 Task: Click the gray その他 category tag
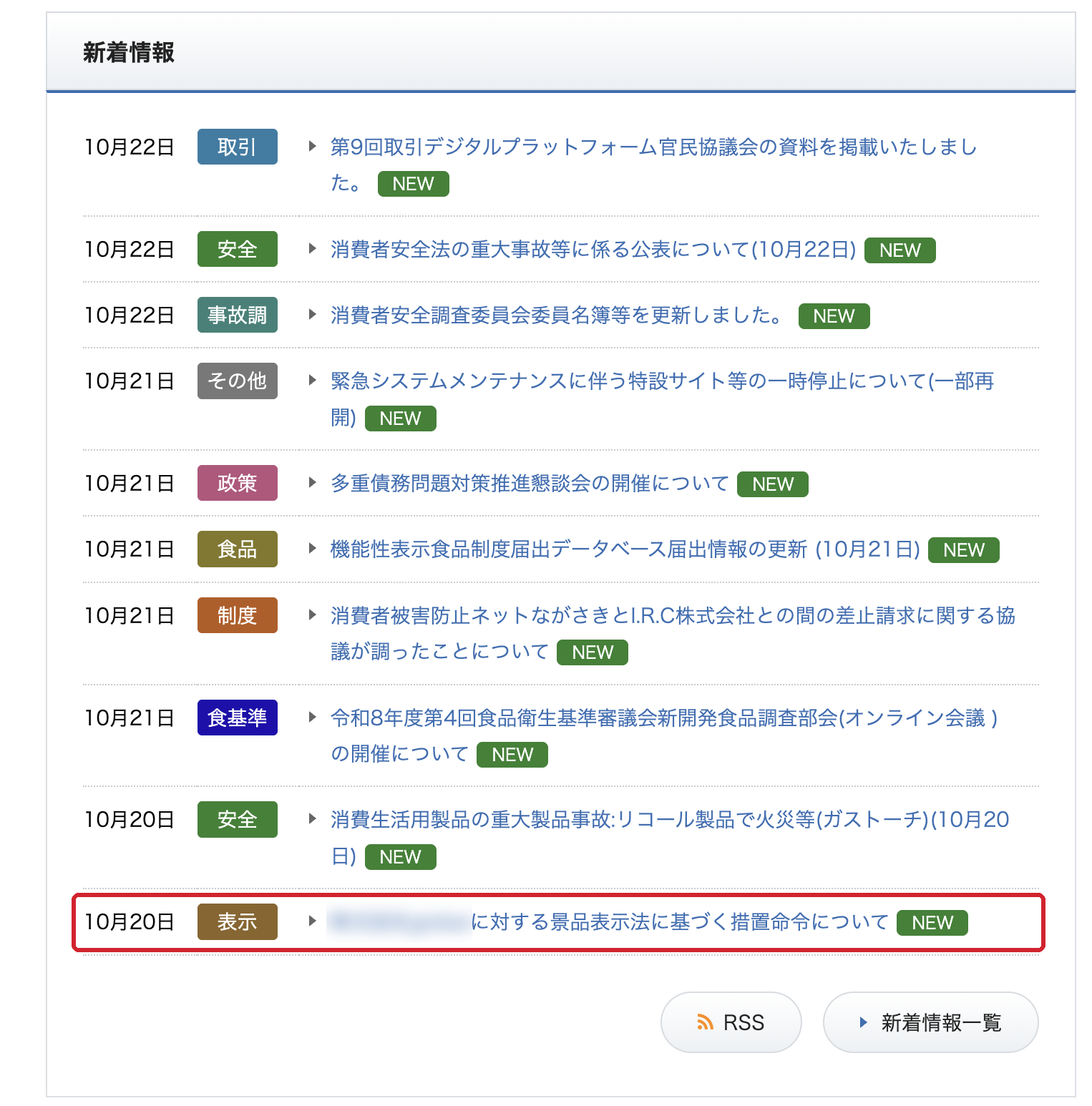point(238,381)
